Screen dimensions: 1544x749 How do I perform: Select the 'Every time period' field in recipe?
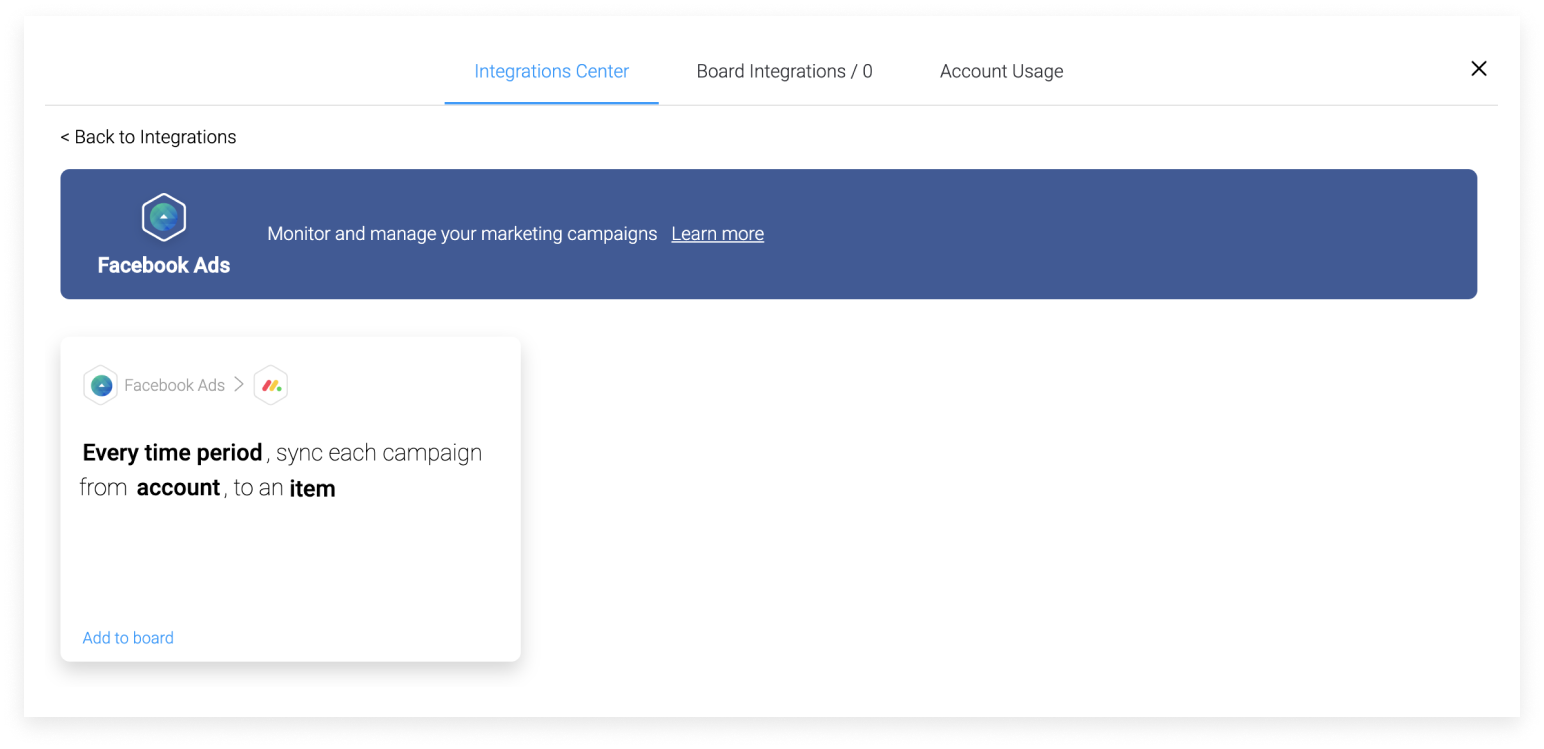tap(172, 452)
